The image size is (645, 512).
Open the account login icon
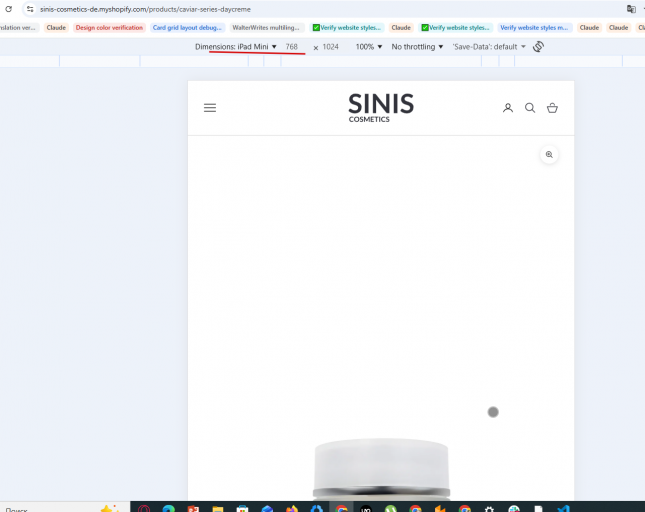point(508,108)
